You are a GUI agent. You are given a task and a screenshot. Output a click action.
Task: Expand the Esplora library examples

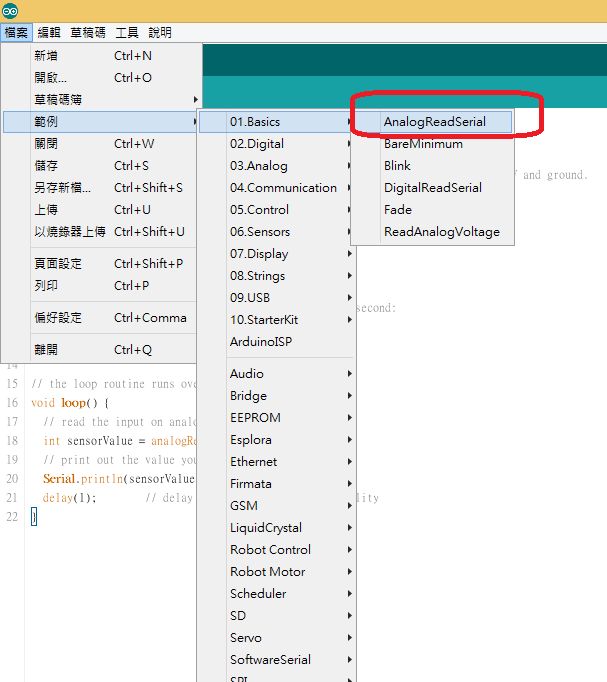coord(277,440)
